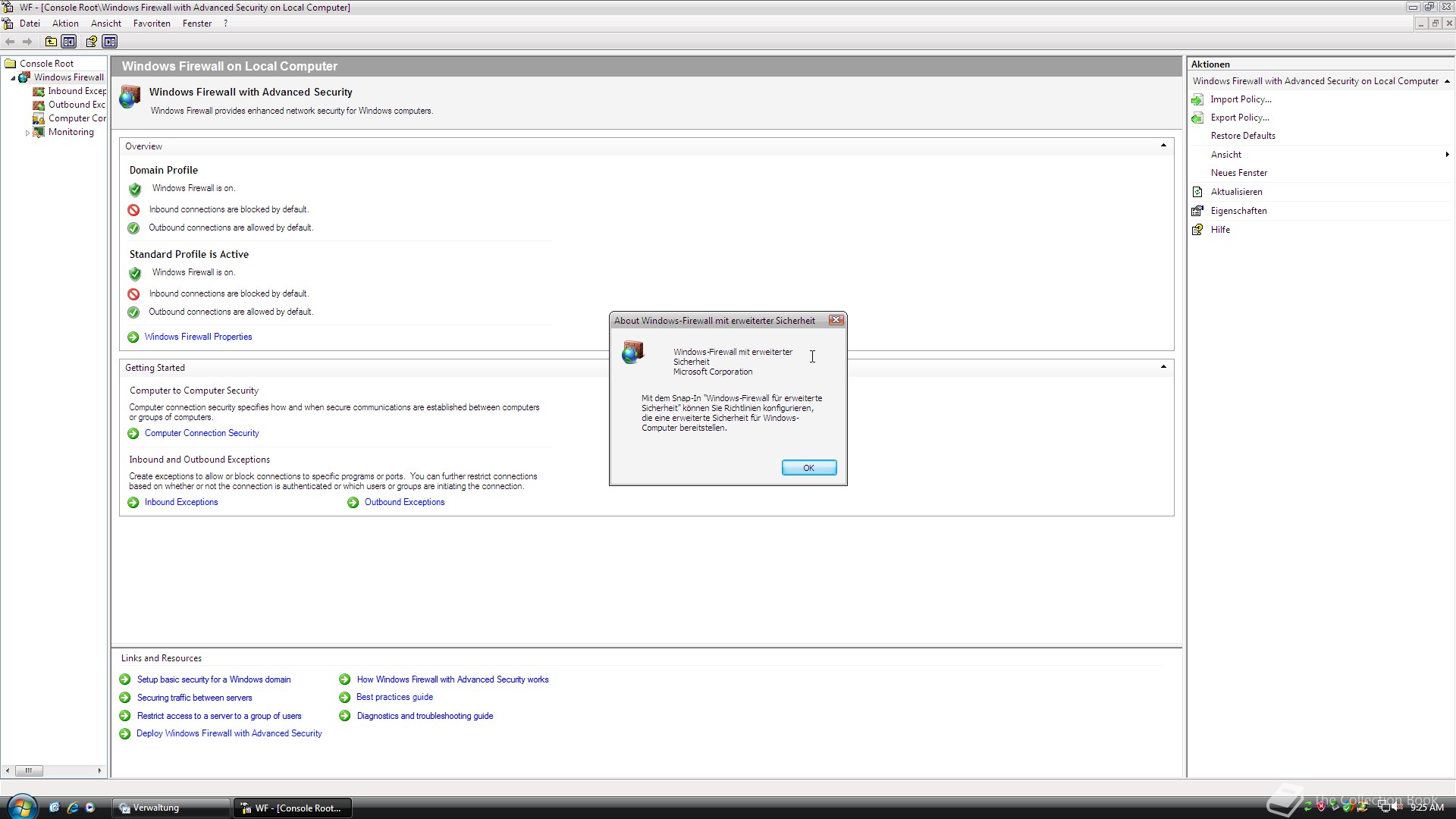Viewport: 1456px width, 819px height.
Task: Click the console tree scrollbar right arrow
Action: coord(99,770)
